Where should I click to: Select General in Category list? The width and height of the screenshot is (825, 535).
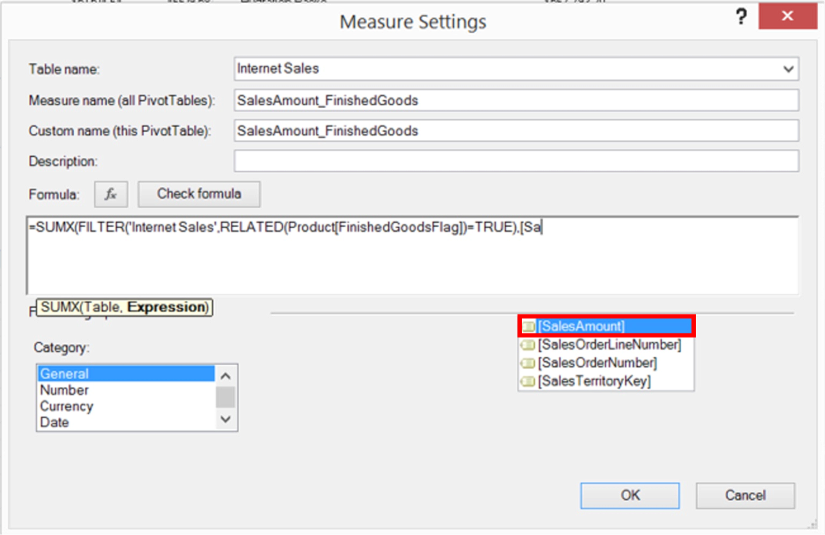coord(65,374)
